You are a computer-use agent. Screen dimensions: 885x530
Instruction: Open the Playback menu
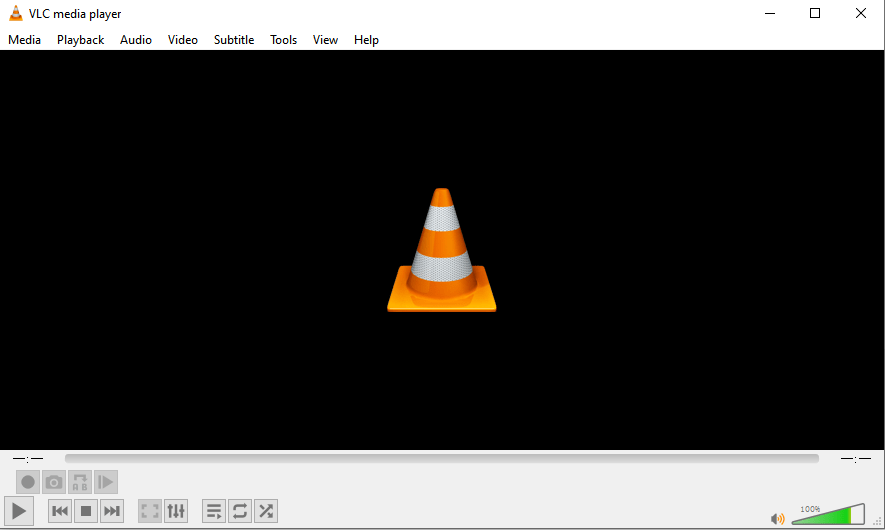[x=80, y=40]
